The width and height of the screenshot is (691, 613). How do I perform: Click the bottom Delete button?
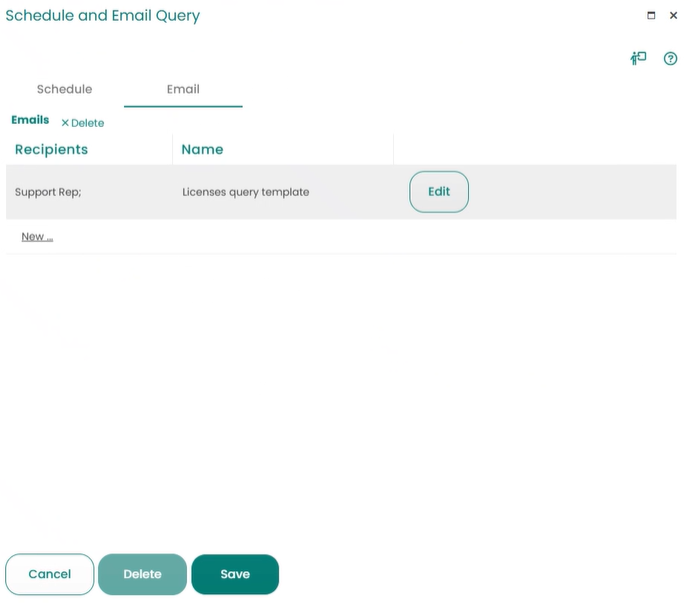click(142, 574)
